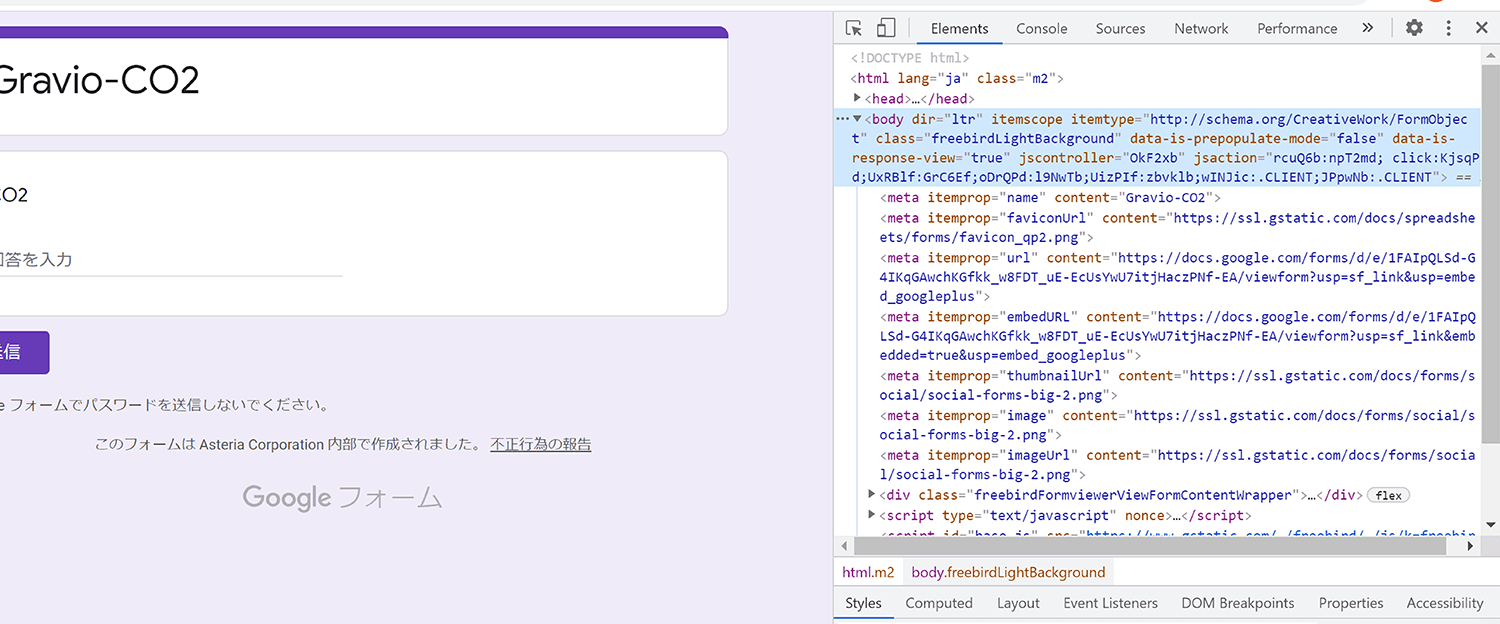1500x624 pixels.
Task: Select the meta itemprop="image" element
Action: click(x=1177, y=425)
